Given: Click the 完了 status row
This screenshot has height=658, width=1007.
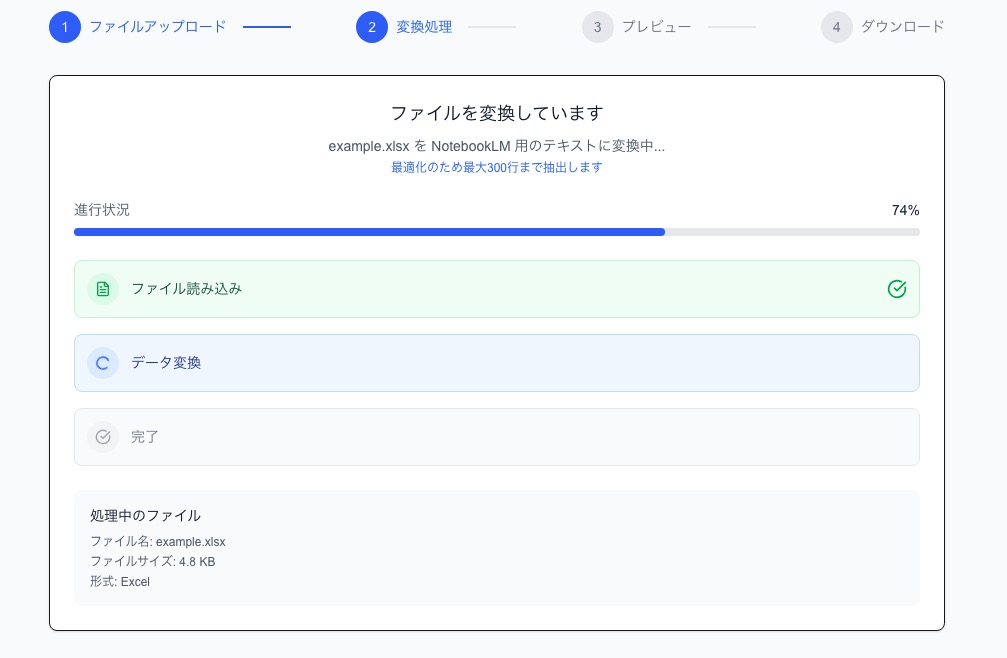Looking at the screenshot, I should coord(496,437).
